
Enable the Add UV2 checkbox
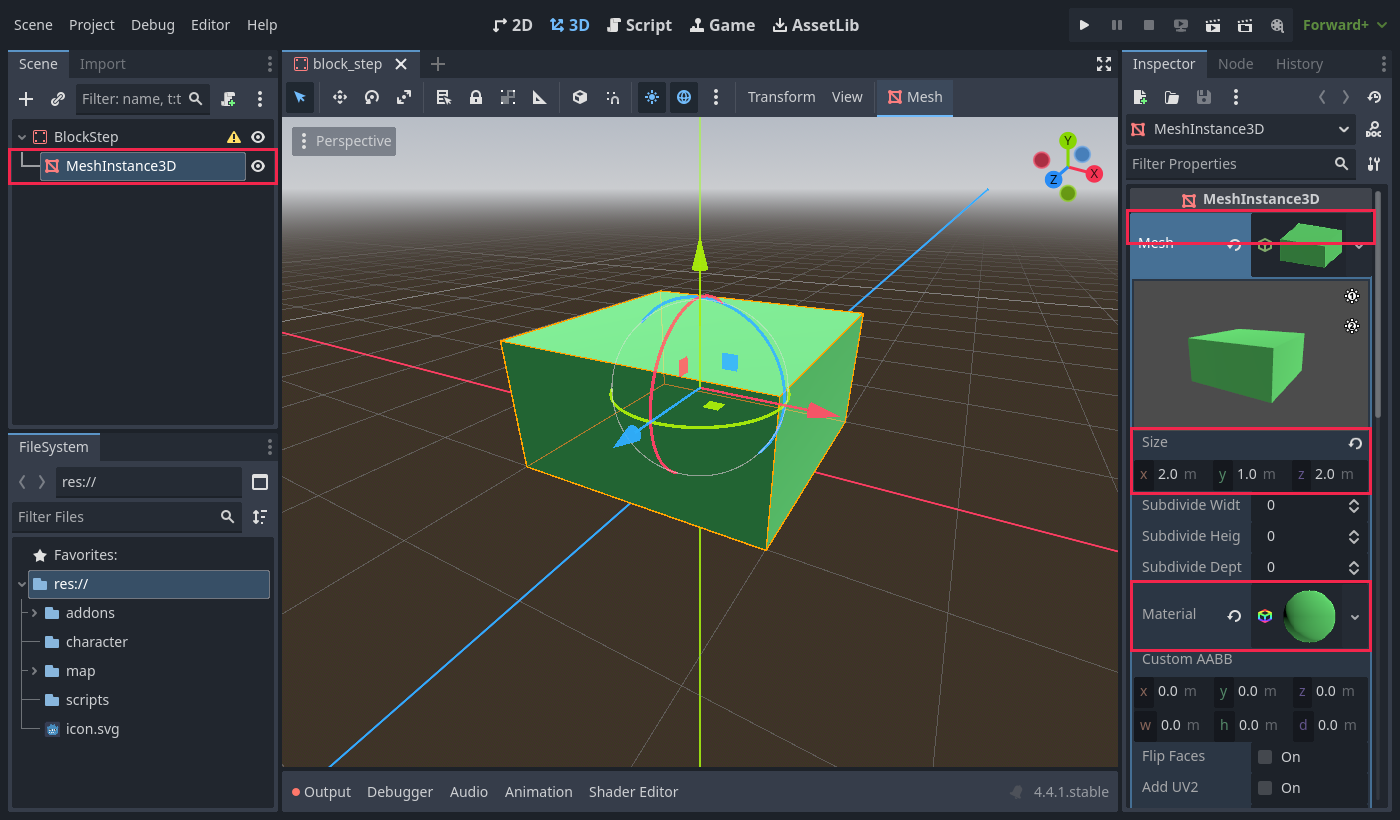[x=1265, y=788]
